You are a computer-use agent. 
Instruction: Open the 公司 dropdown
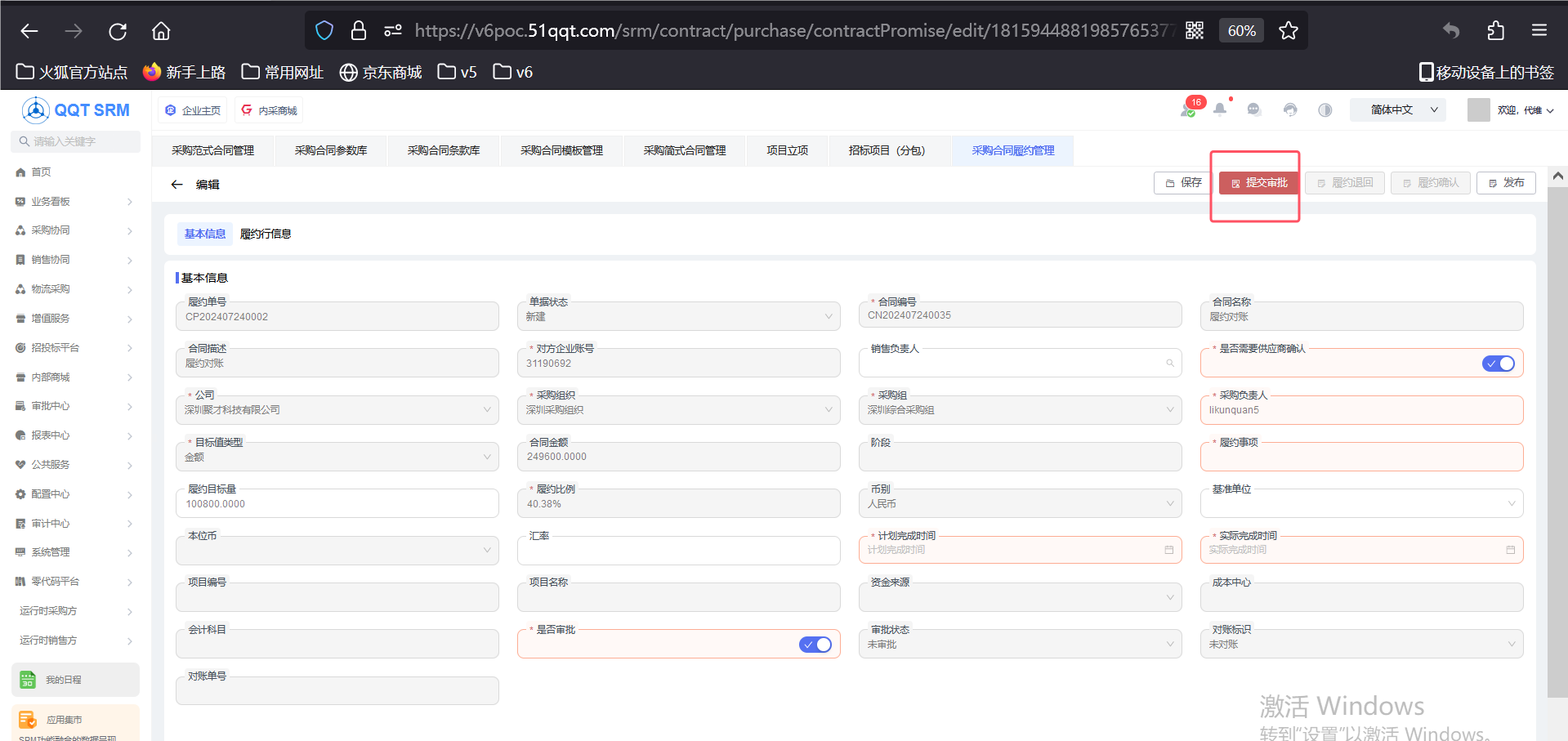tap(337, 410)
